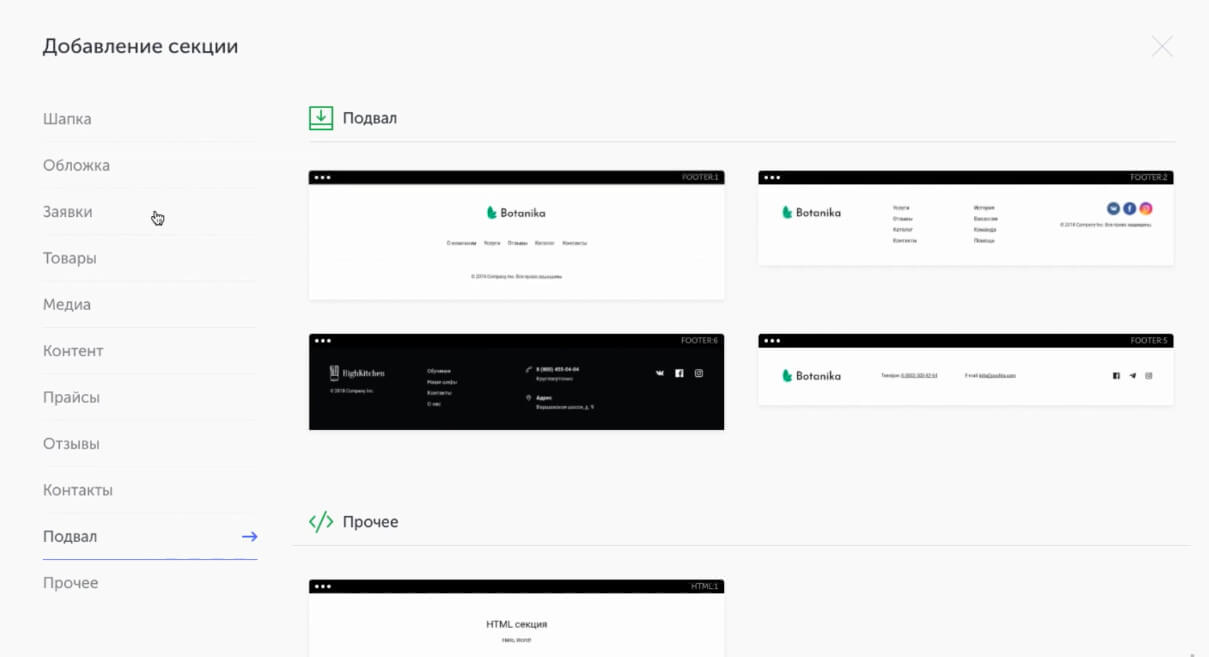This screenshot has height=657, width=1209.
Task: Click the three dots on FOOTER:1 preview
Action: (322, 178)
